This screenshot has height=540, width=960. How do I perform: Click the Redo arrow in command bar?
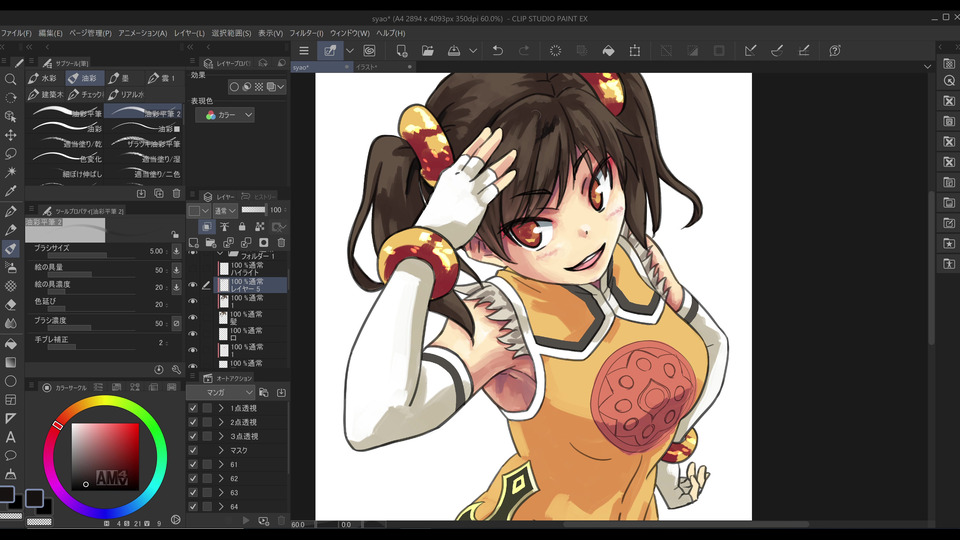tap(524, 51)
